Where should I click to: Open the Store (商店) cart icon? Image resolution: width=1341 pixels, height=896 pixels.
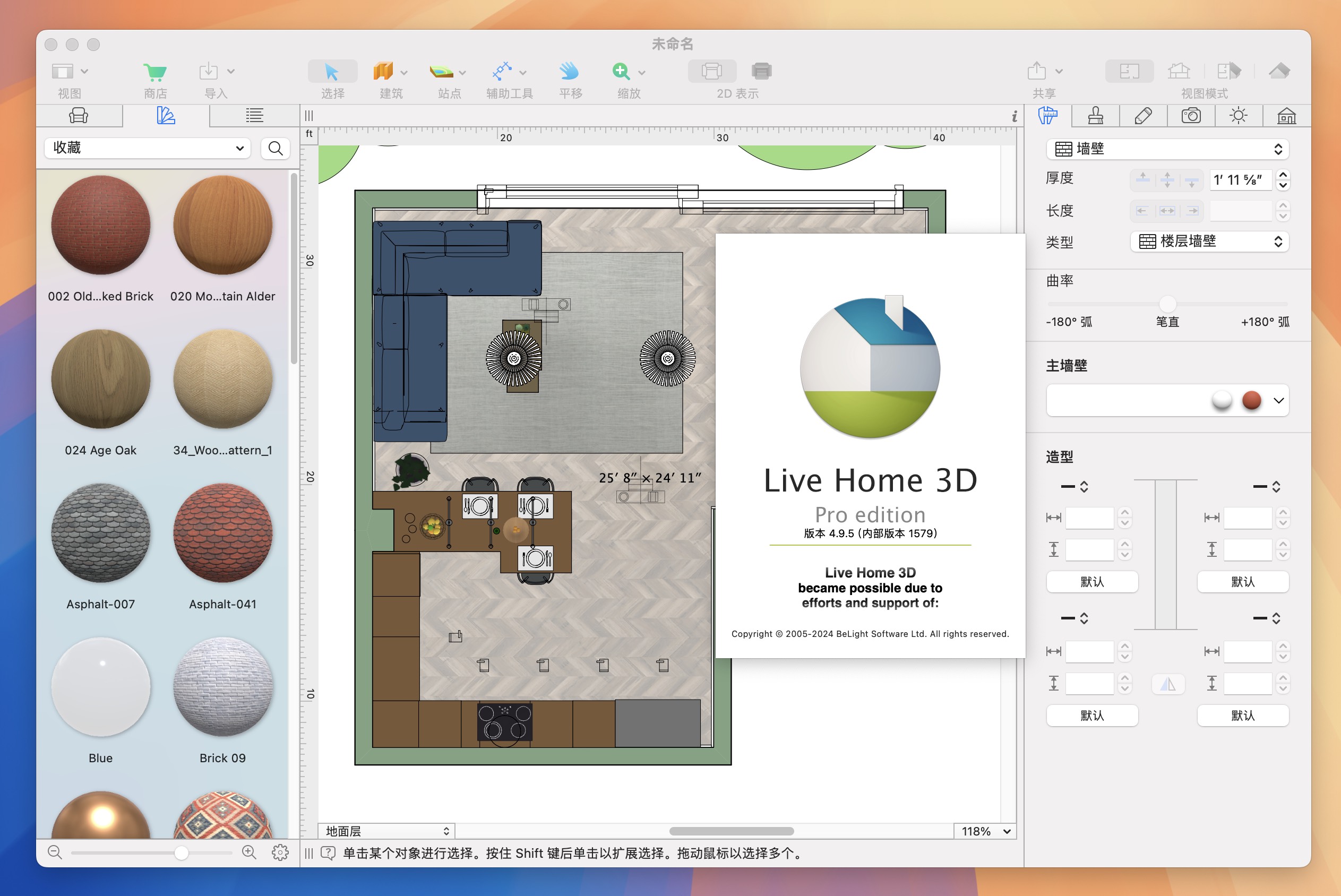[x=154, y=72]
